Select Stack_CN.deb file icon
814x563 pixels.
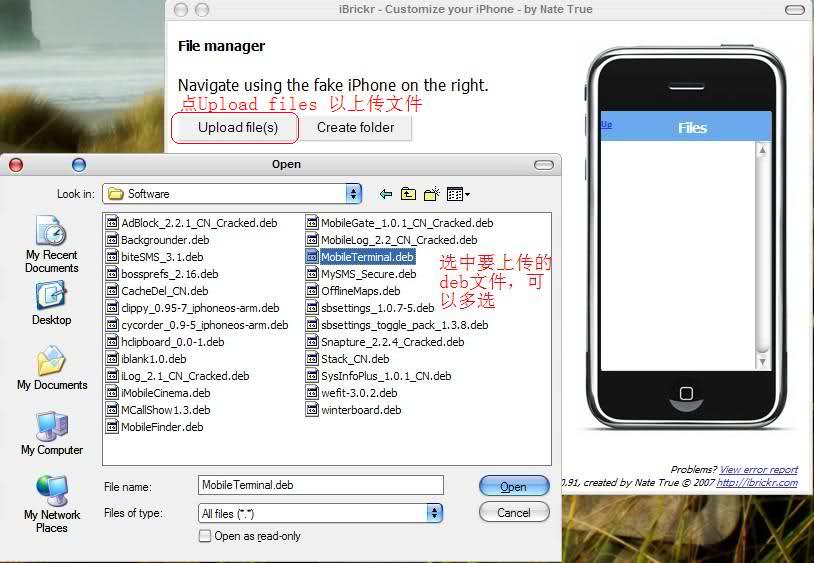(312, 359)
